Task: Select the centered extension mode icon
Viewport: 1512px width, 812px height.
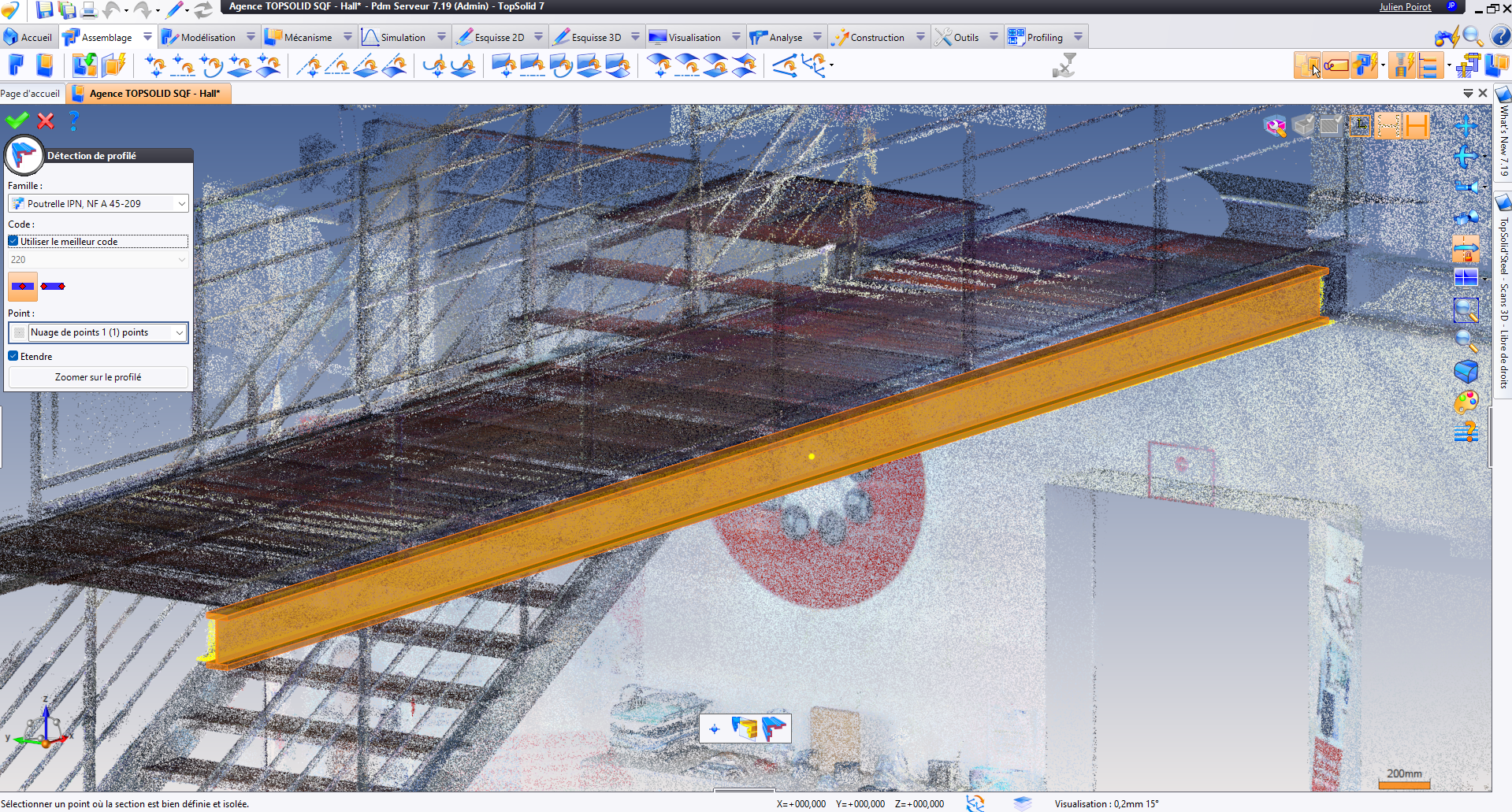Action: coord(23,287)
